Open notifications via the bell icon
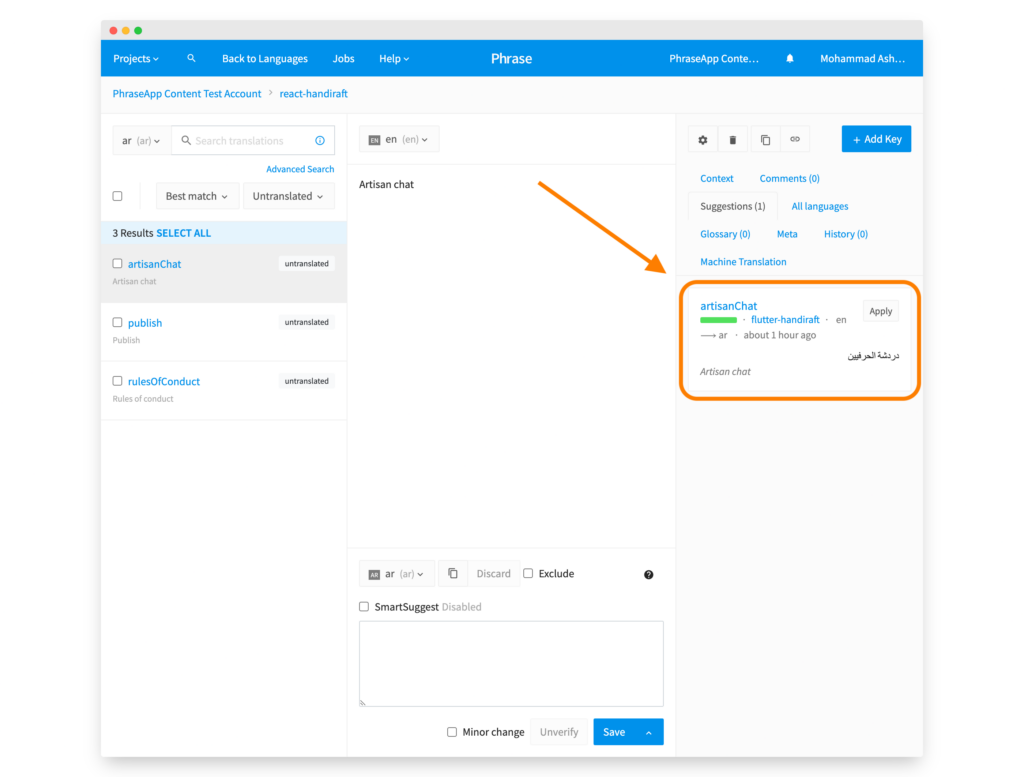 pyautogui.click(x=790, y=59)
